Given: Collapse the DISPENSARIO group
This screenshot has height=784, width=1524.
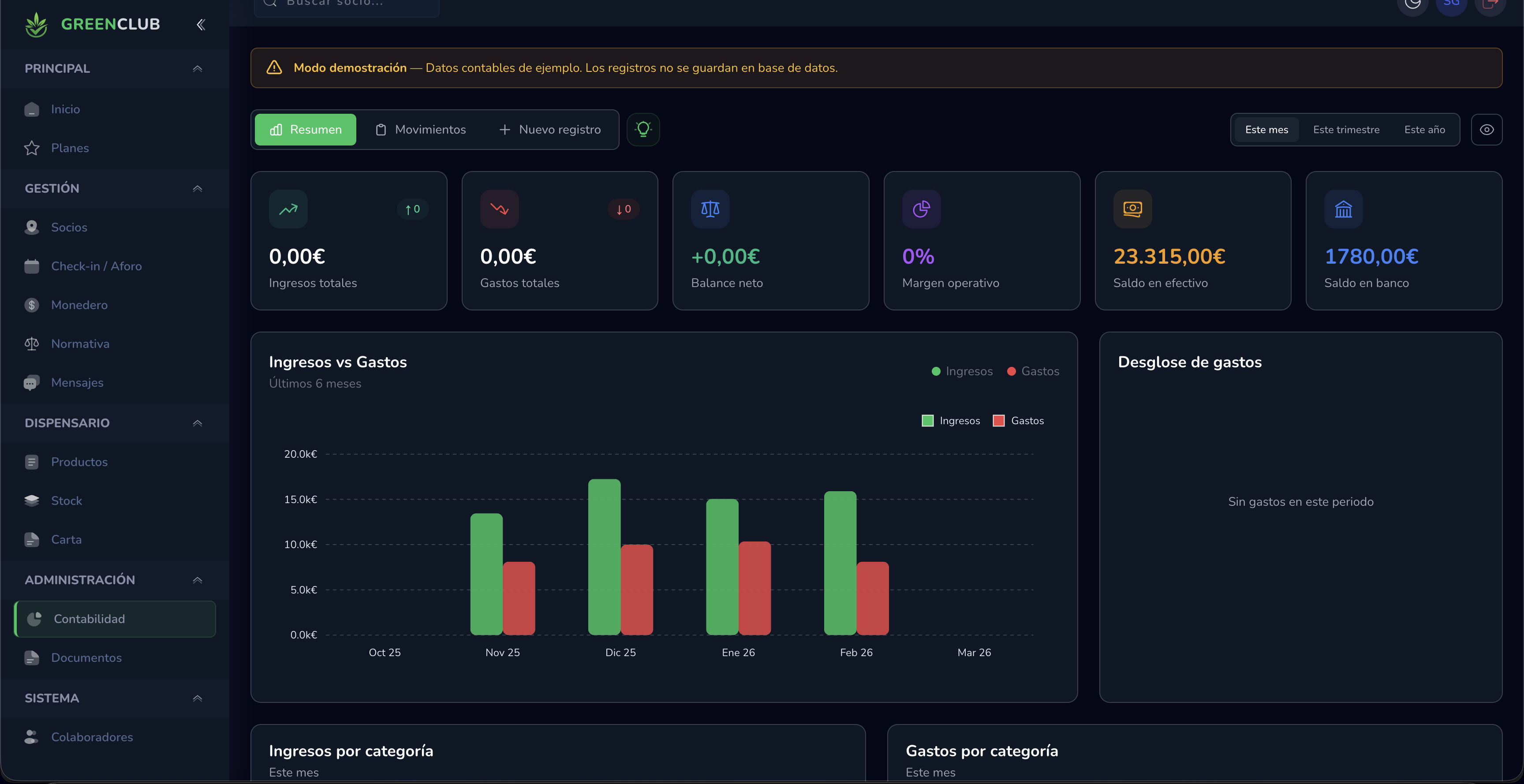Looking at the screenshot, I should coord(198,423).
